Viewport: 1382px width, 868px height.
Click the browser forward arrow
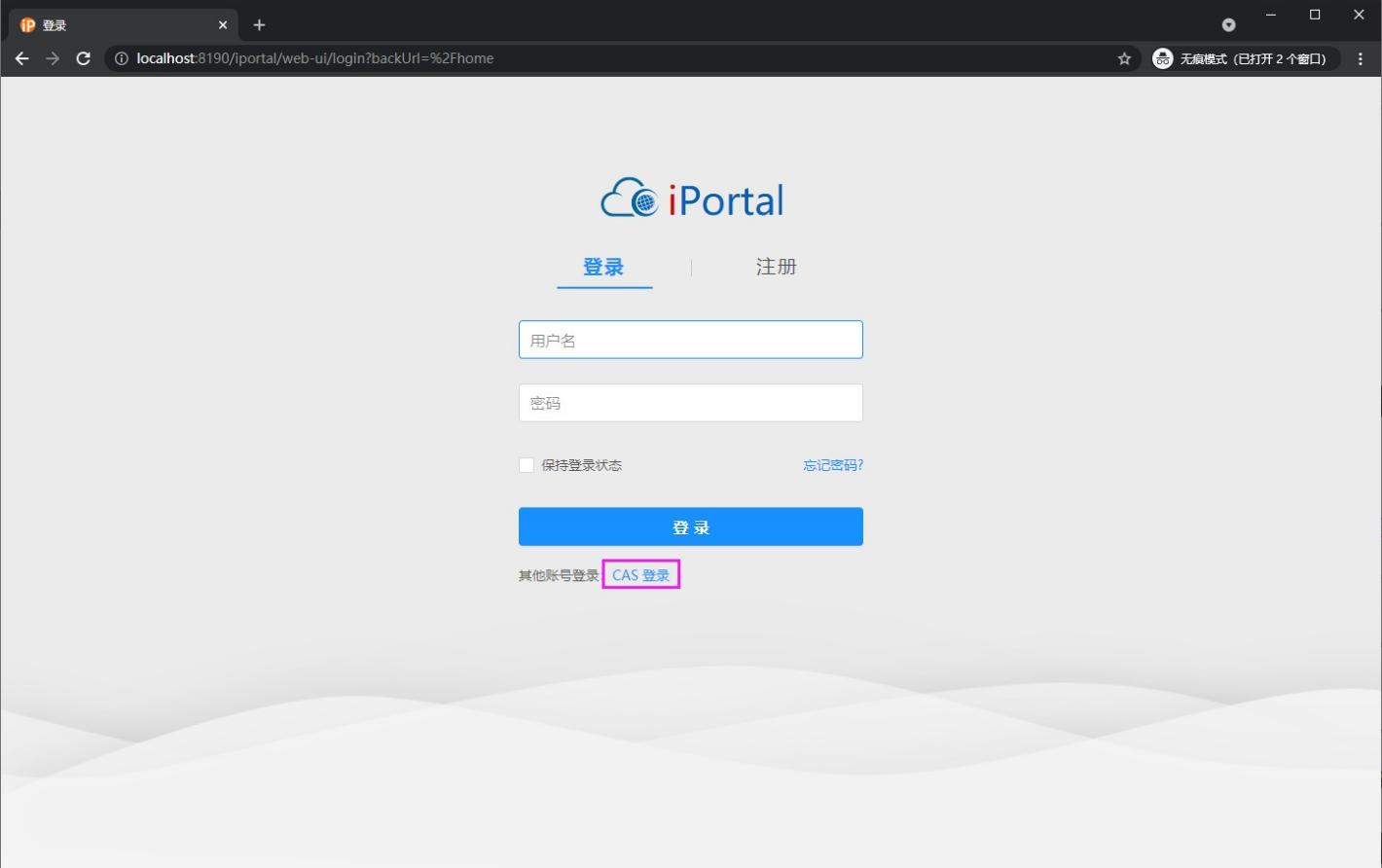(x=53, y=58)
